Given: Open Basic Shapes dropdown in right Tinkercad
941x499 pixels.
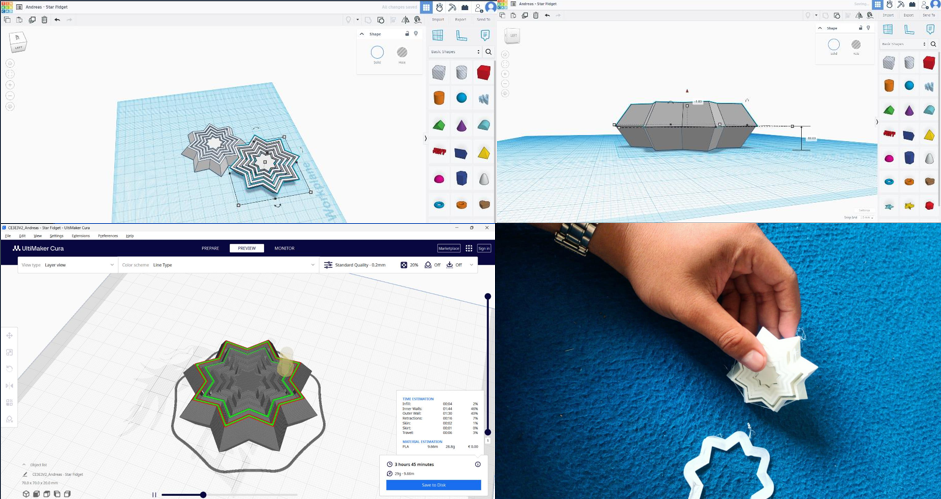Looking at the screenshot, I should click(903, 44).
